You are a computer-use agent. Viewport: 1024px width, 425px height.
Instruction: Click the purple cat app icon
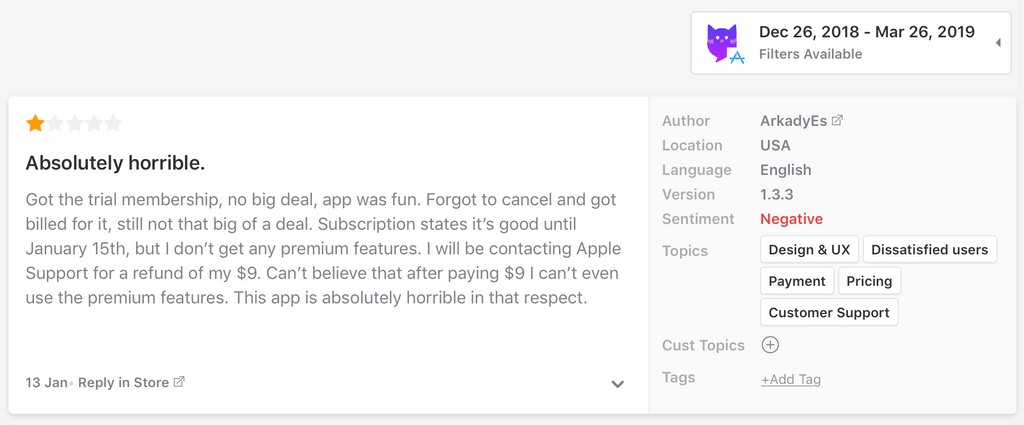click(x=722, y=42)
